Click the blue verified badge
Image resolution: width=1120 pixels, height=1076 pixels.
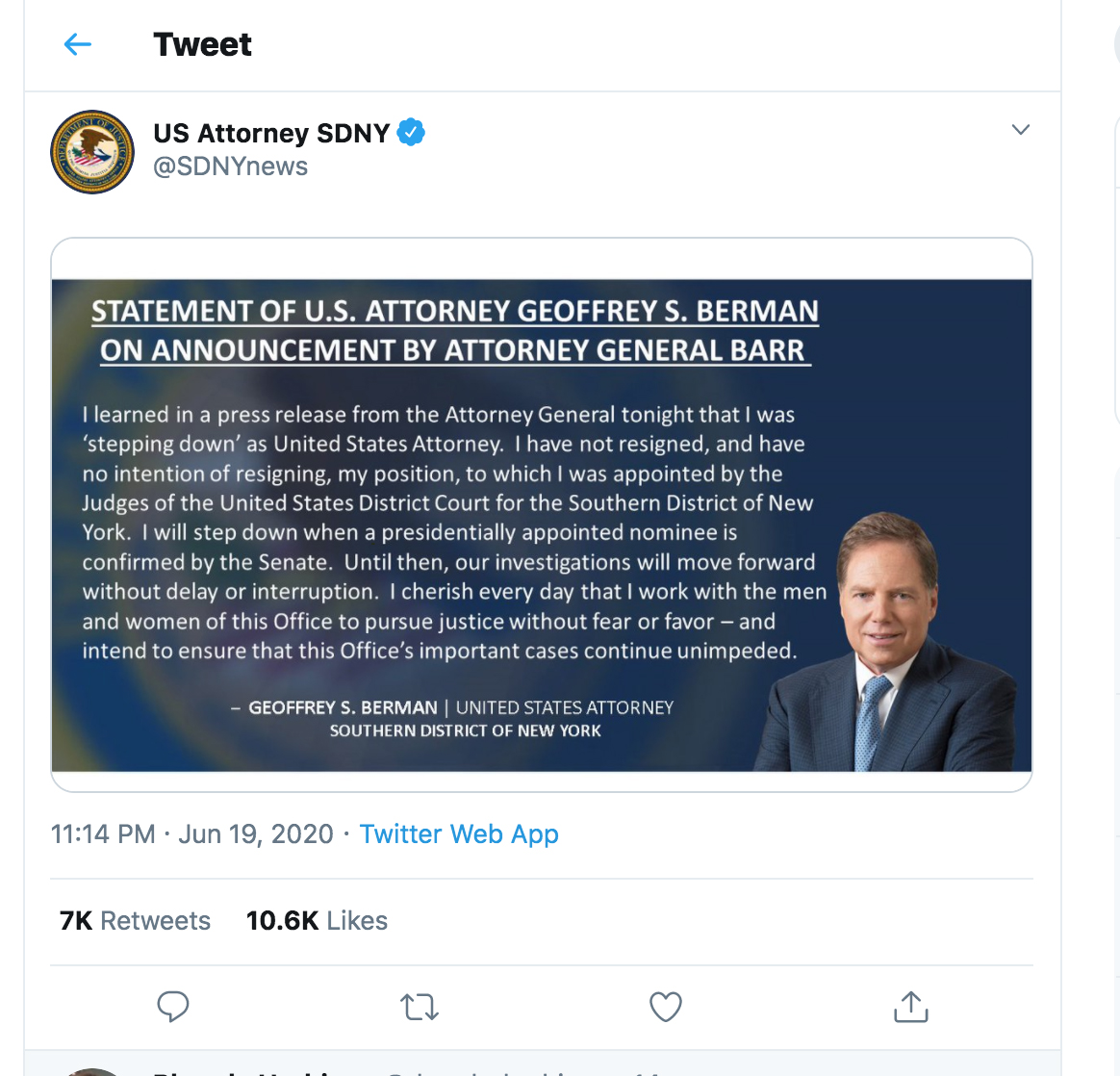pos(411,132)
